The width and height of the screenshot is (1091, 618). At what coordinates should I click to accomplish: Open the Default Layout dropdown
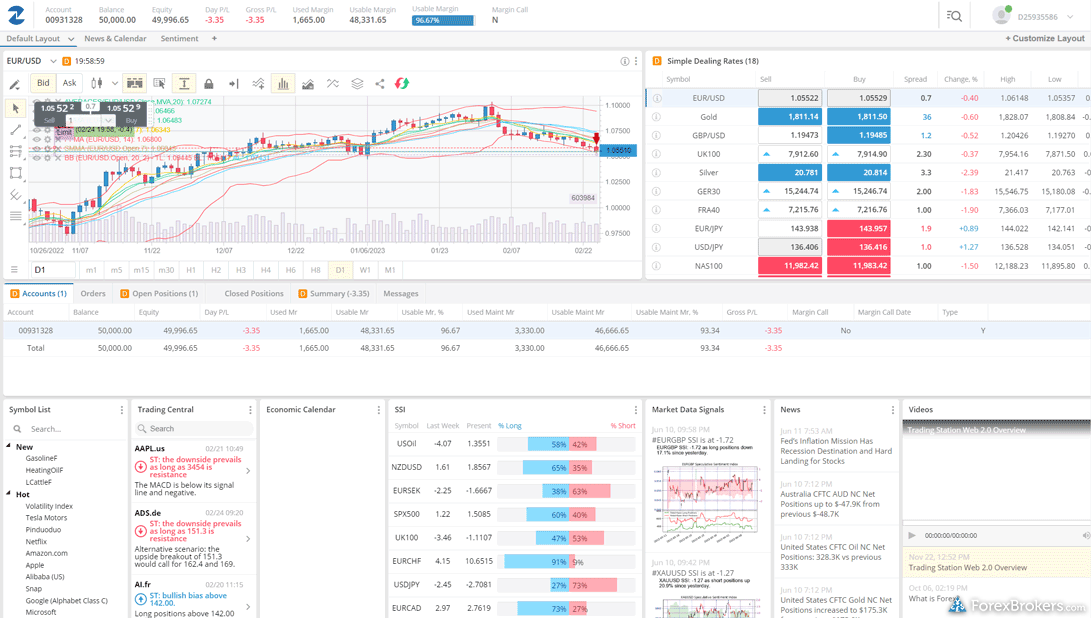point(70,39)
